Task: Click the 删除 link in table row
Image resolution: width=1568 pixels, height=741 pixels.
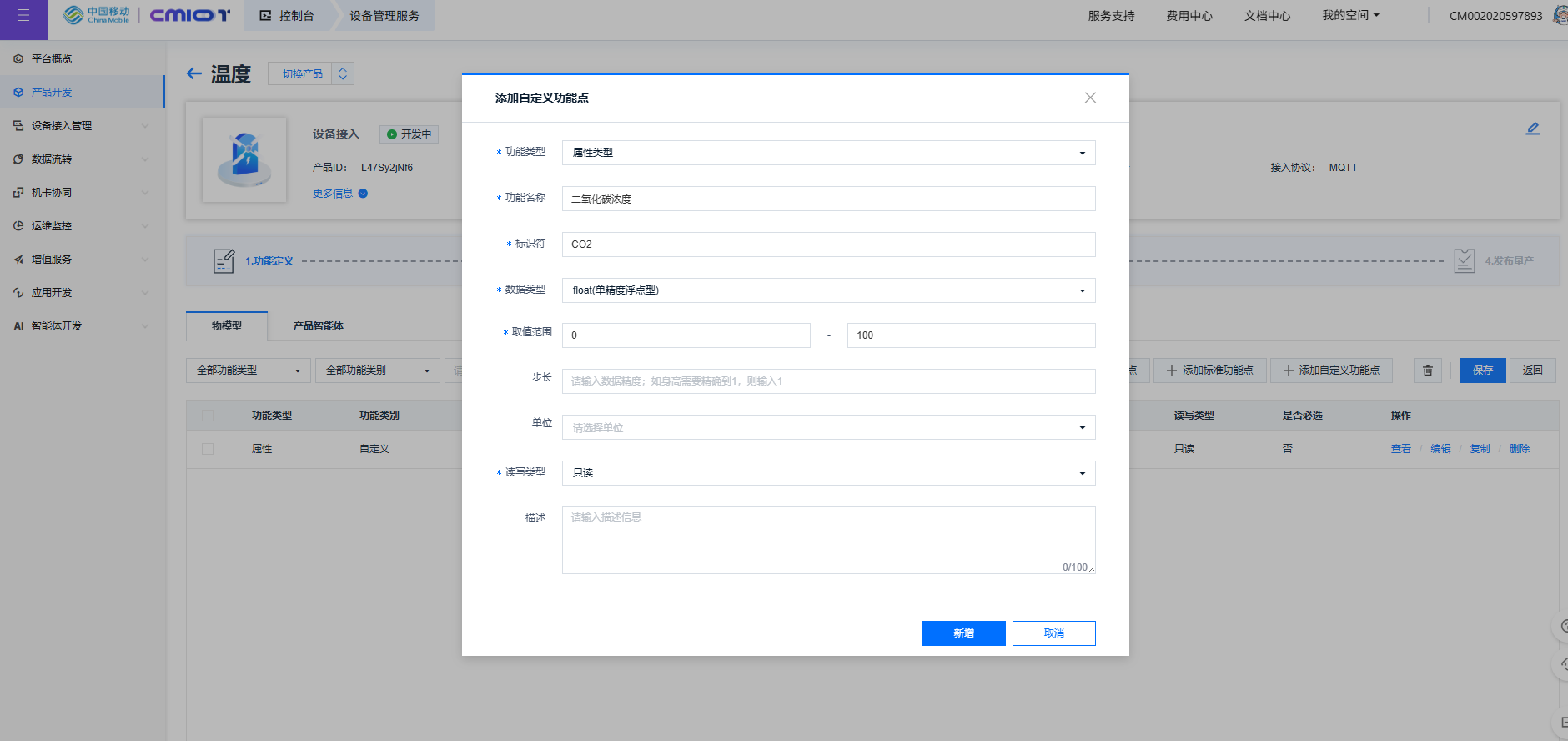Action: click(x=1520, y=449)
